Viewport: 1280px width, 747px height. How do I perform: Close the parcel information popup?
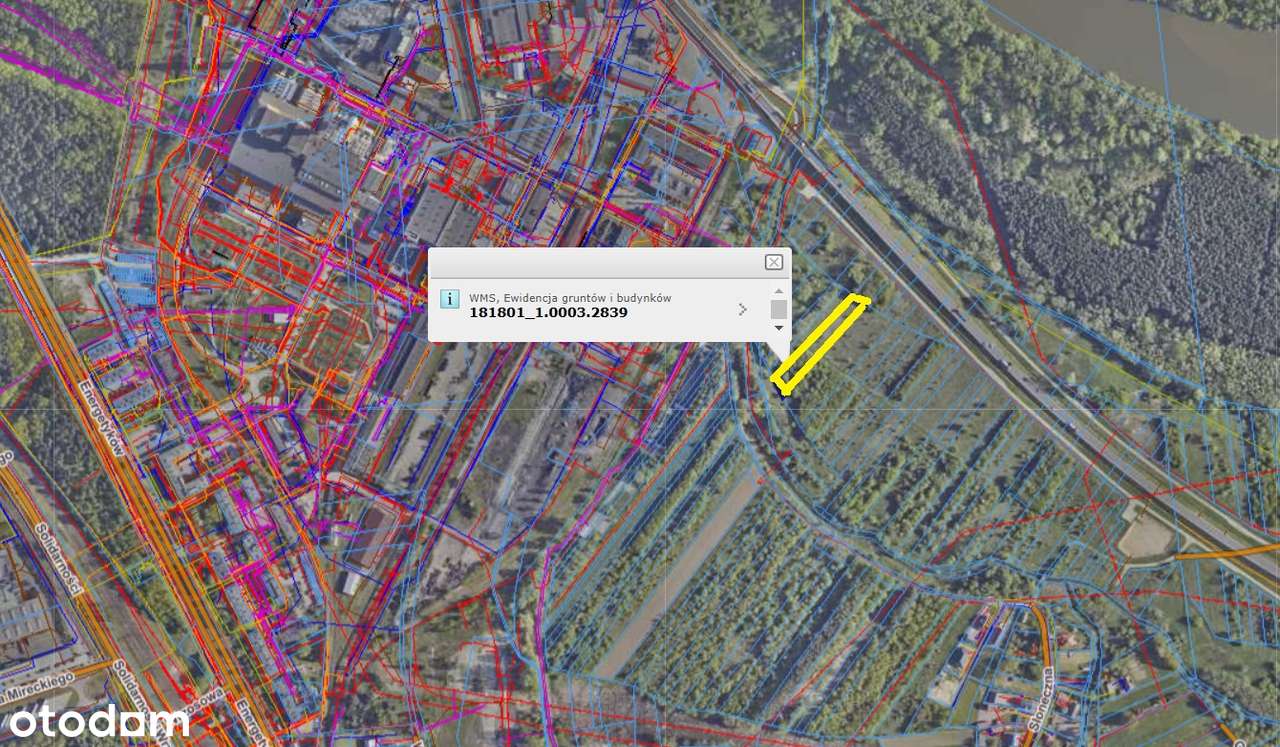click(773, 262)
